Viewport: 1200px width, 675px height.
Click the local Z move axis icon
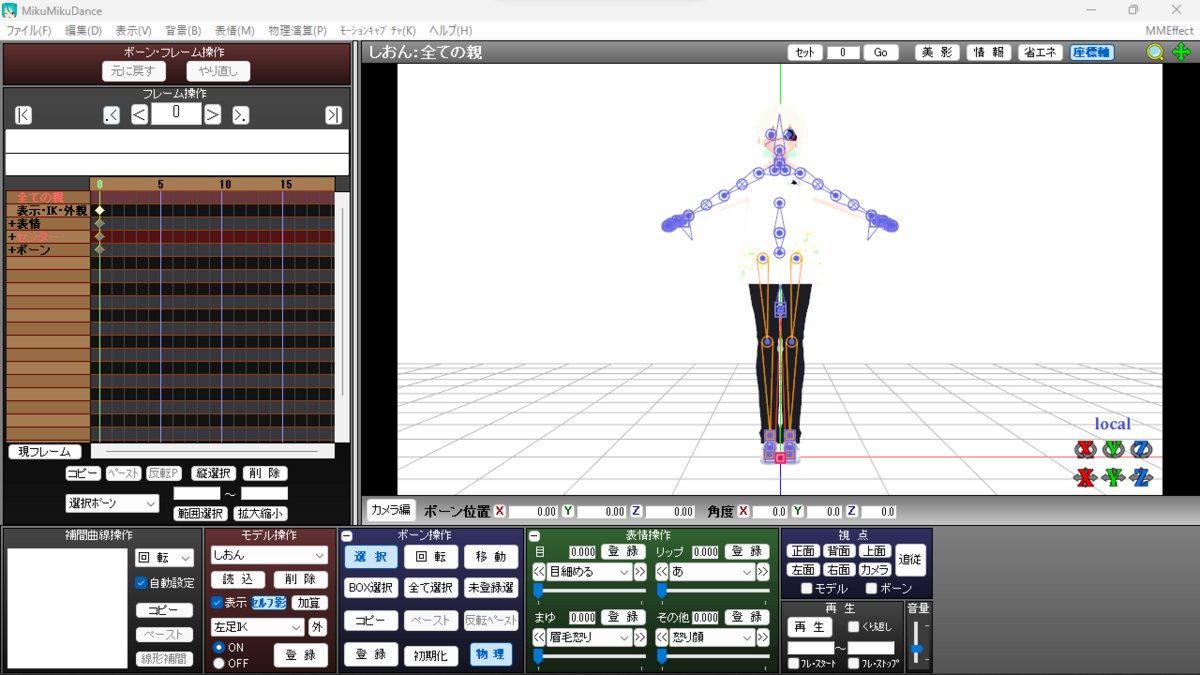click(x=1141, y=477)
